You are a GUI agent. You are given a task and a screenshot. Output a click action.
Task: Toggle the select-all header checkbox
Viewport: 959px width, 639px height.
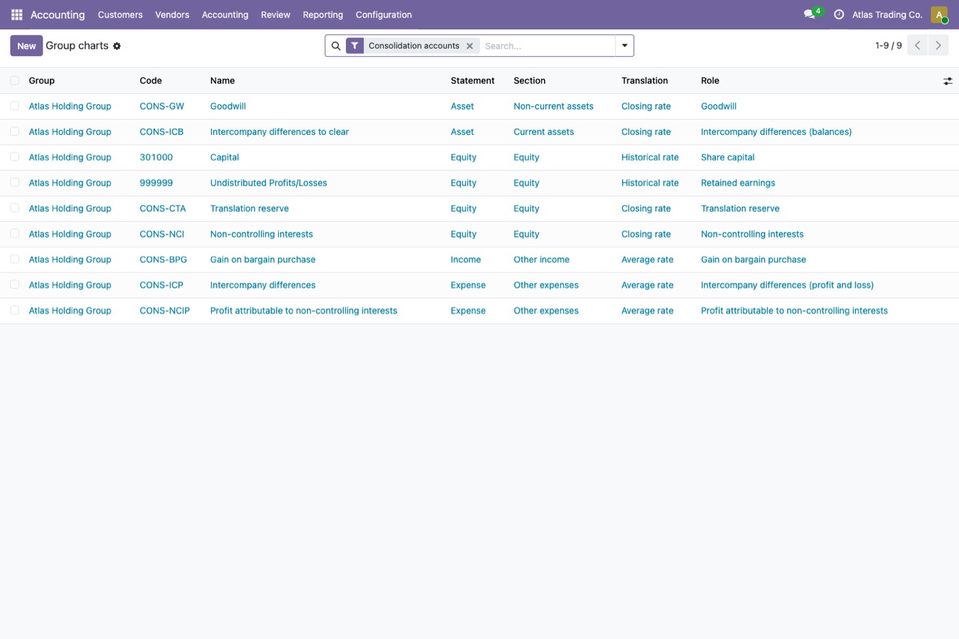[15, 81]
